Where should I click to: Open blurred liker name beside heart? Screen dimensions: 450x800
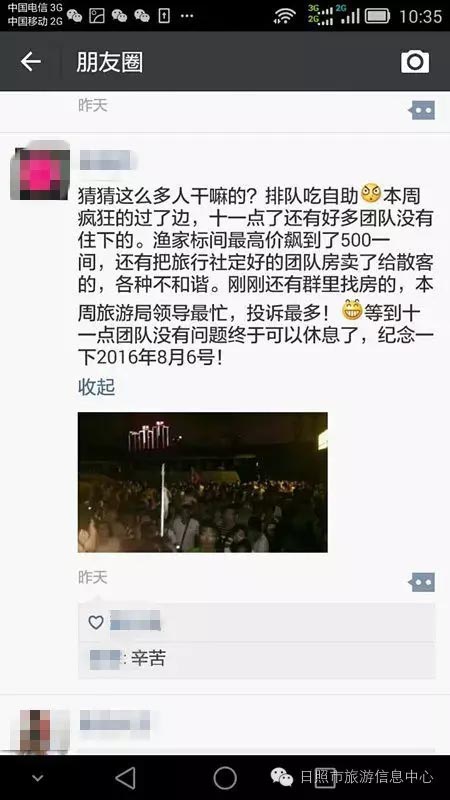[x=136, y=621]
